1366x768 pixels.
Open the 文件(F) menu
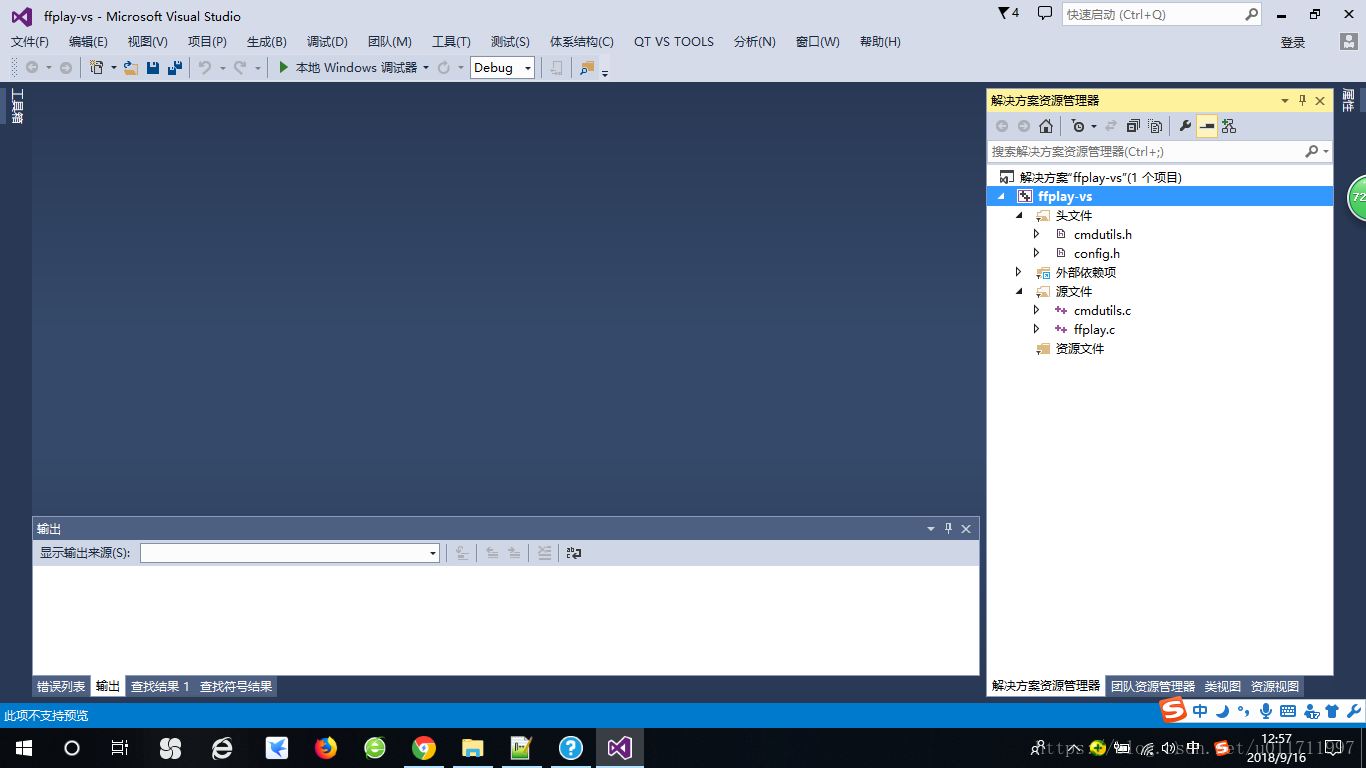click(x=30, y=41)
